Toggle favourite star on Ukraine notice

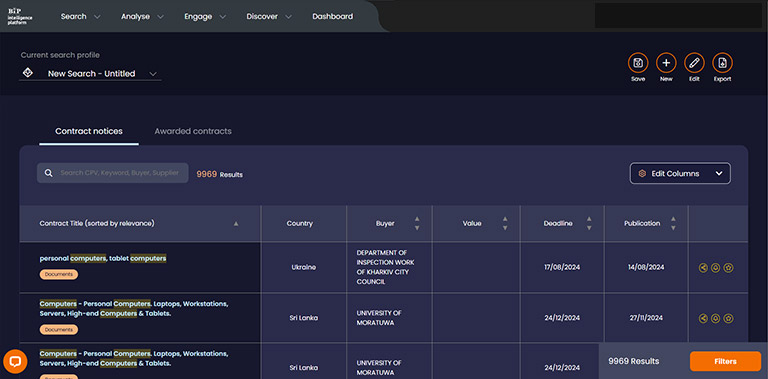coord(728,268)
